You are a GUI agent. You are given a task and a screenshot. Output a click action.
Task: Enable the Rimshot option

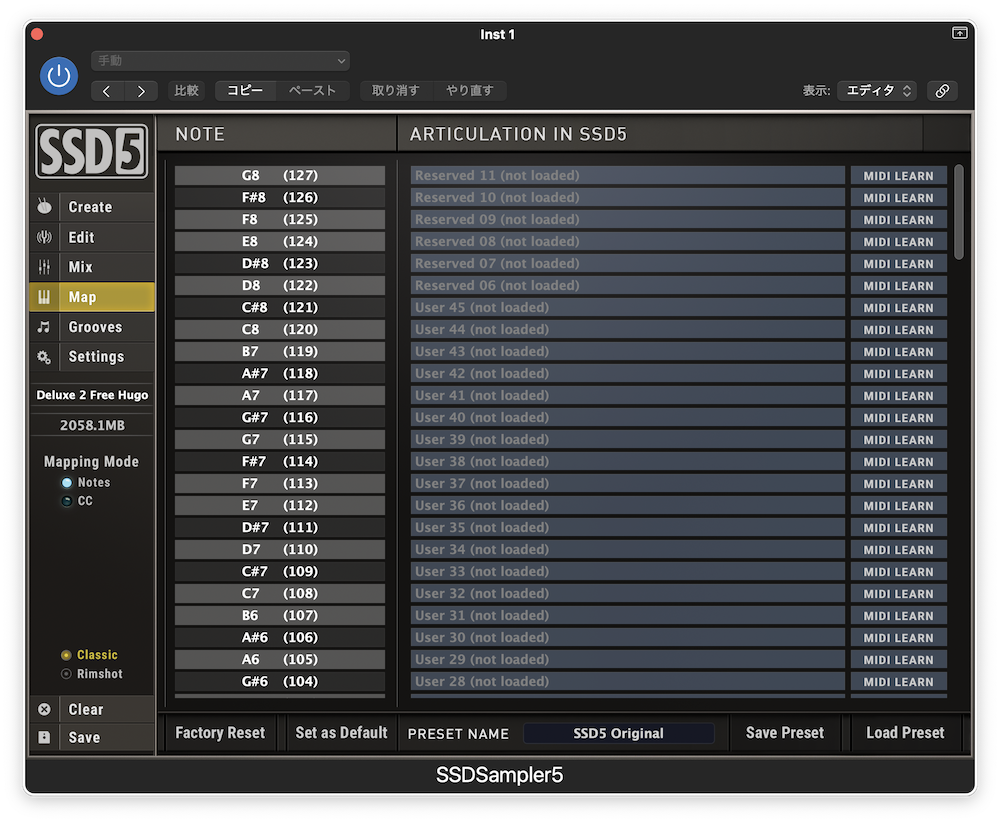pyautogui.click(x=67, y=674)
